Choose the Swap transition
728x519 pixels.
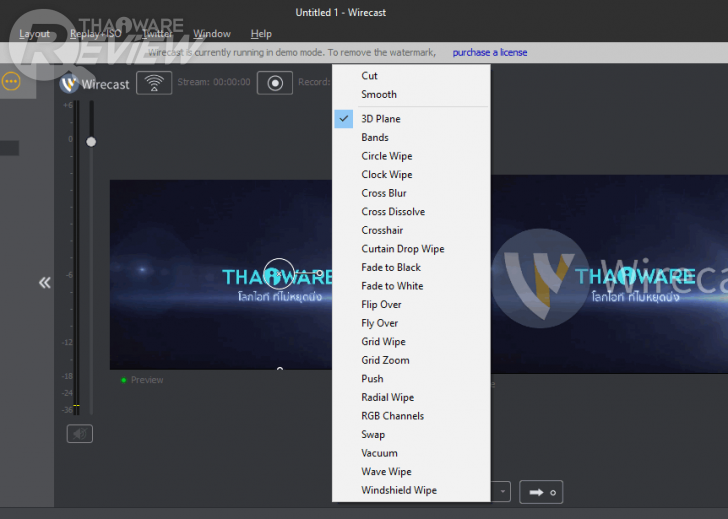coord(411,435)
